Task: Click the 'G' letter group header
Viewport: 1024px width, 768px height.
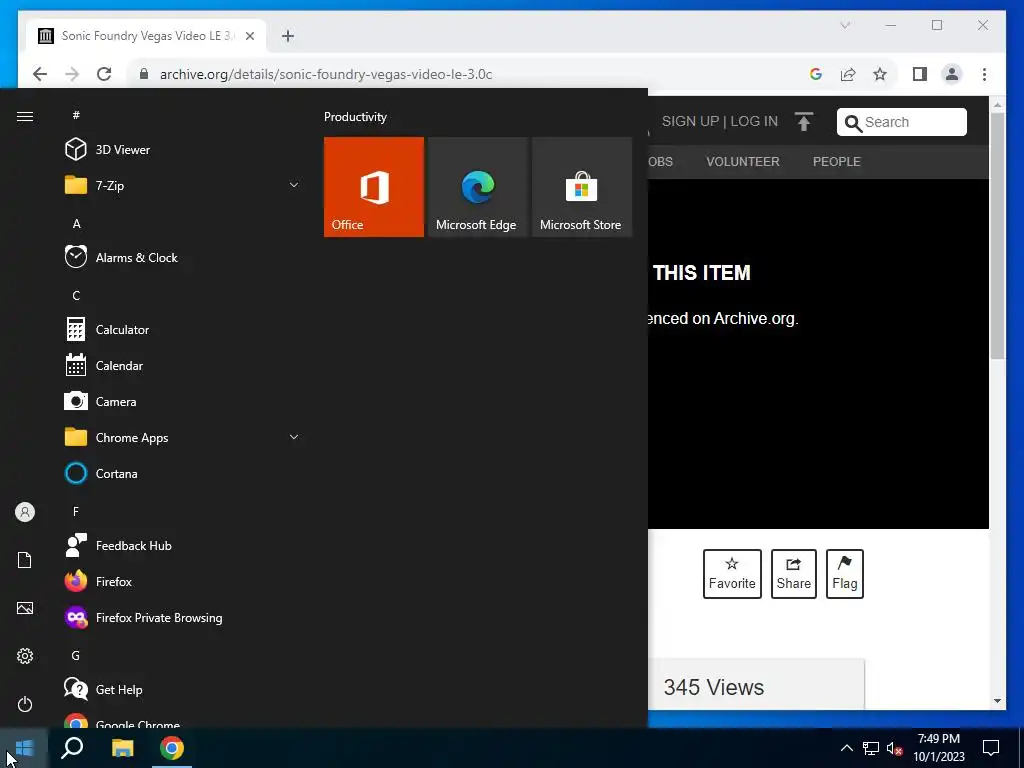Action: [x=76, y=656]
